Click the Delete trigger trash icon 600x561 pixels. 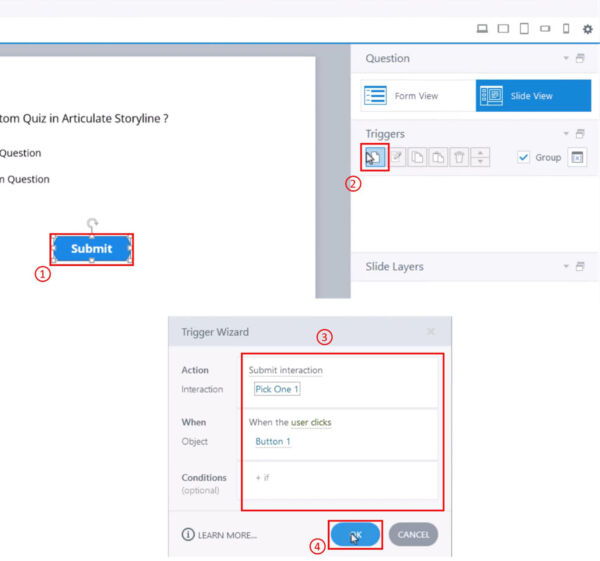459,157
